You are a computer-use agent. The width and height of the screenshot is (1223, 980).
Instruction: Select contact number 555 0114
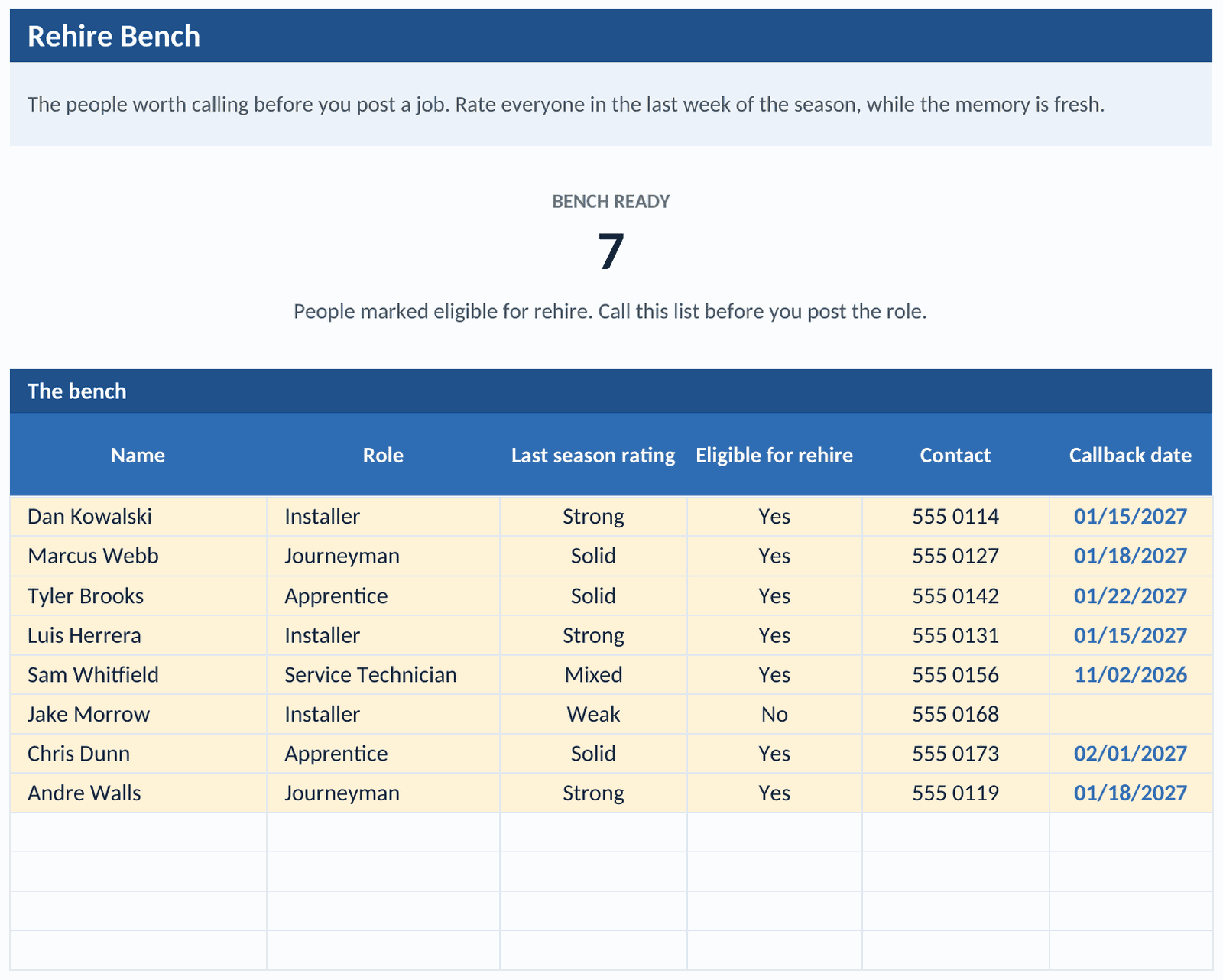click(x=955, y=517)
